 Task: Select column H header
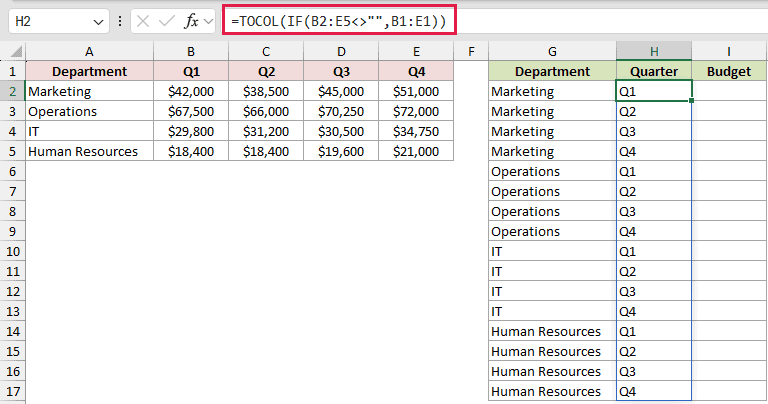point(654,51)
